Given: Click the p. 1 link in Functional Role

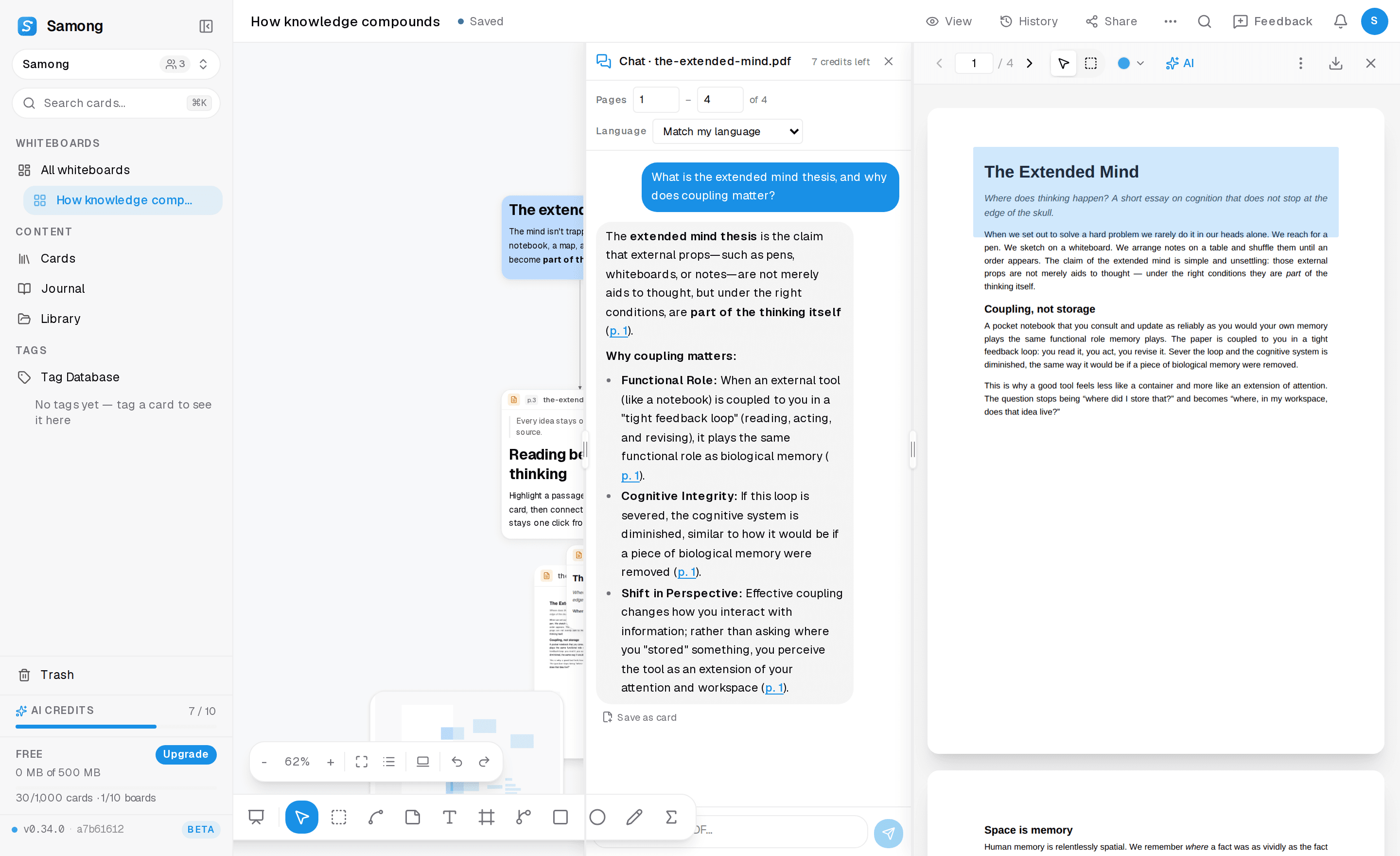Looking at the screenshot, I should (x=630, y=475).
